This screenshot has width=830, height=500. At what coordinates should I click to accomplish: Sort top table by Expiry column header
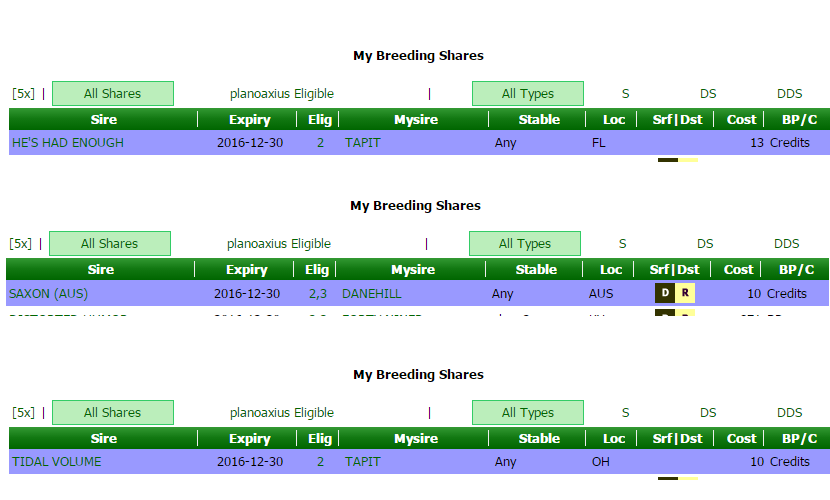[250, 120]
